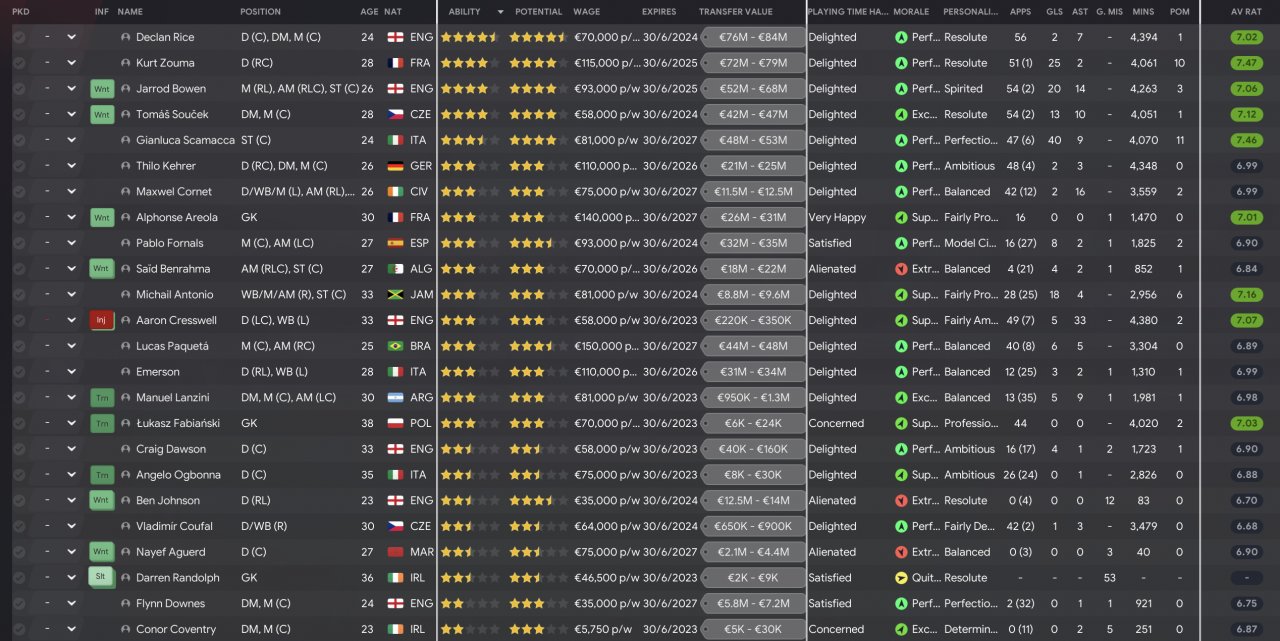Sort the squad by the Ability column

(465, 12)
